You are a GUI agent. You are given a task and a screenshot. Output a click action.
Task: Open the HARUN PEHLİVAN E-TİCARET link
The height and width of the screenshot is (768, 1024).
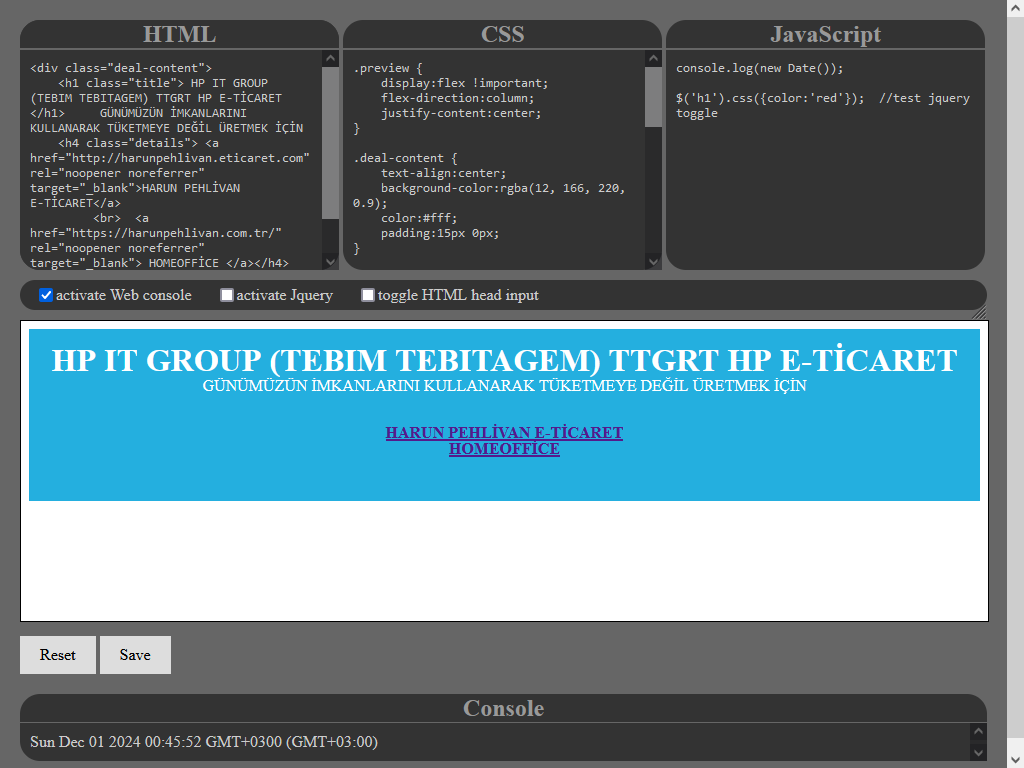pos(504,433)
